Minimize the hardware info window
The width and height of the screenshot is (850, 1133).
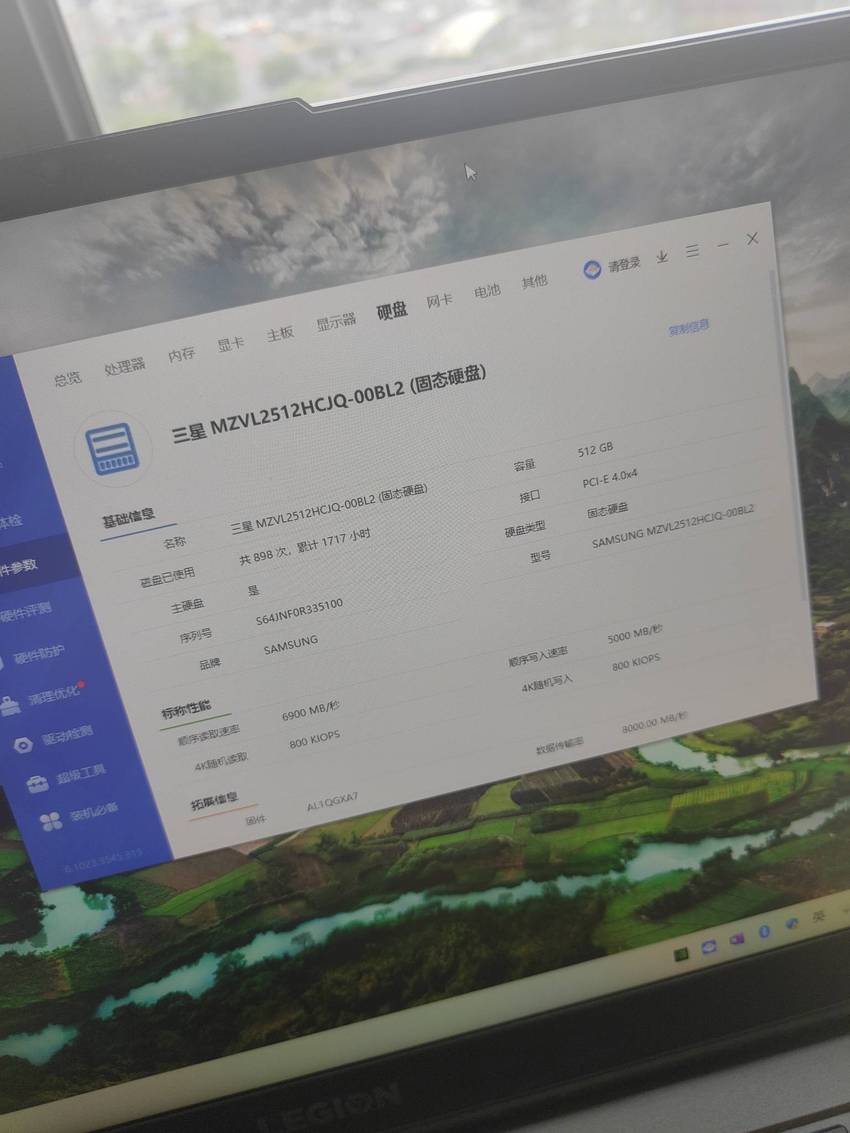(723, 245)
